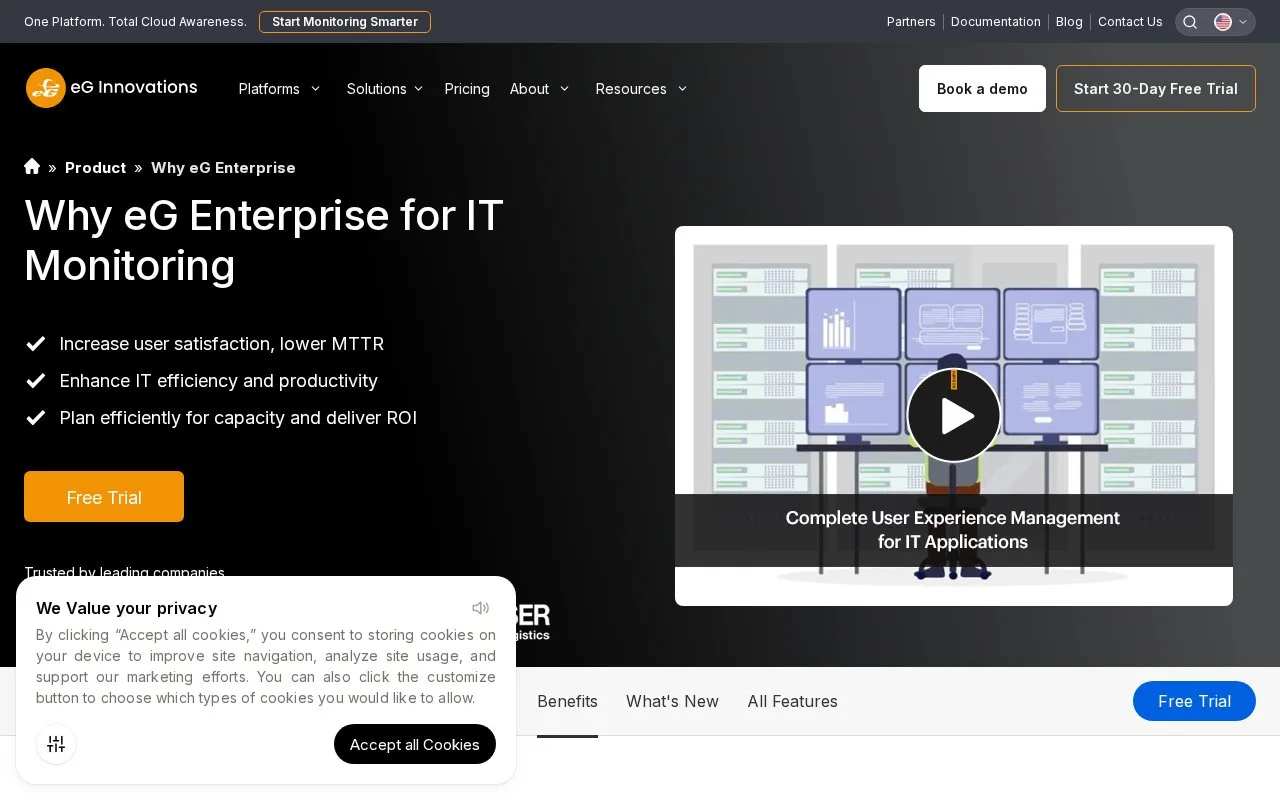
Task: Click 'Enhance IT efficiency and productivity' text
Action: click(219, 381)
